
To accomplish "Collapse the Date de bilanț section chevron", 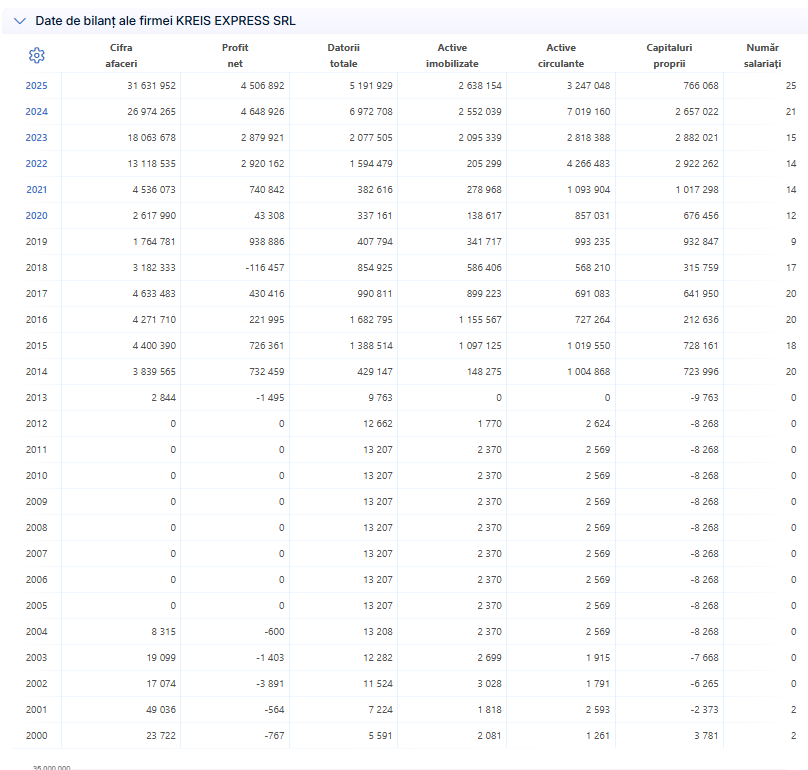I will click(20, 21).
